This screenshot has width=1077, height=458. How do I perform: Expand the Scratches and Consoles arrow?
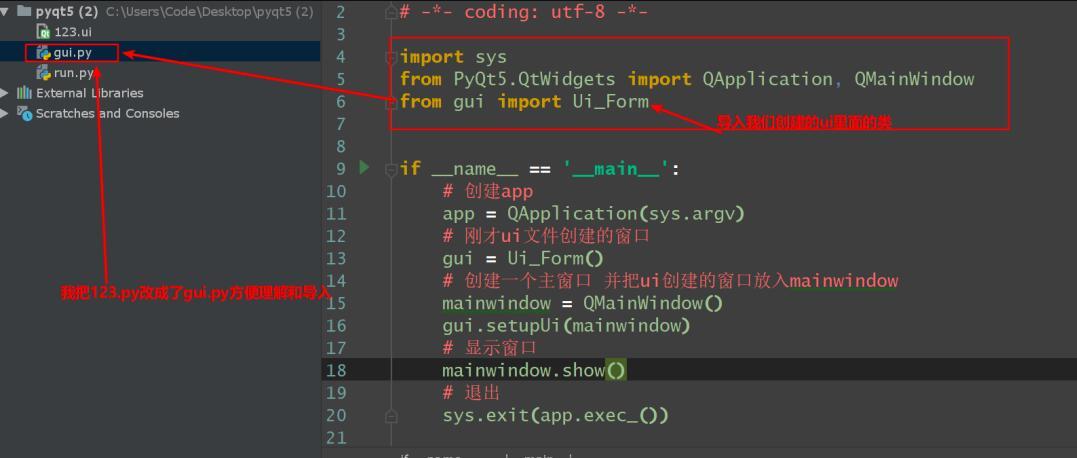[x=4, y=113]
